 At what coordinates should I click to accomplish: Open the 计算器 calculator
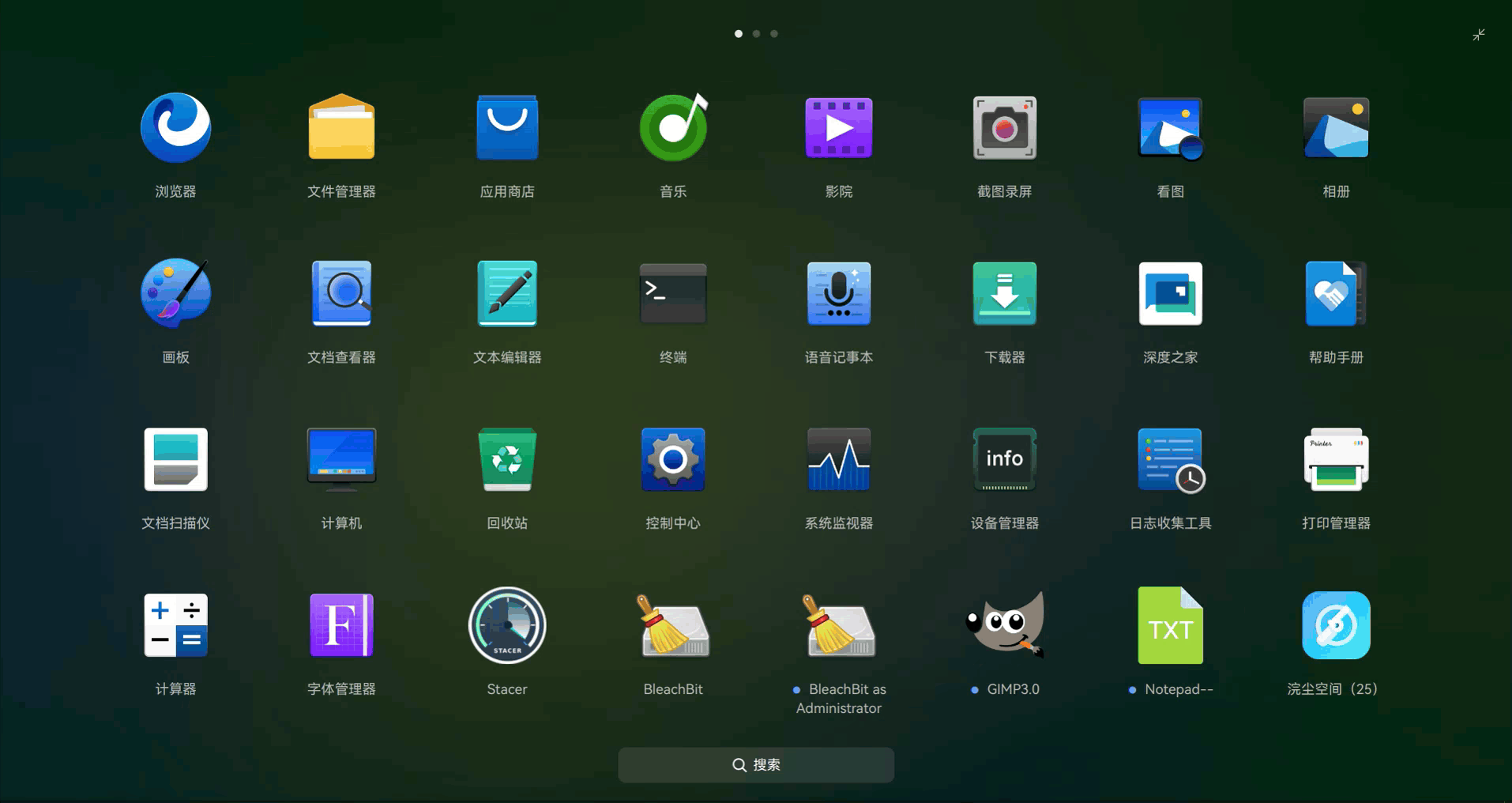[x=175, y=625]
